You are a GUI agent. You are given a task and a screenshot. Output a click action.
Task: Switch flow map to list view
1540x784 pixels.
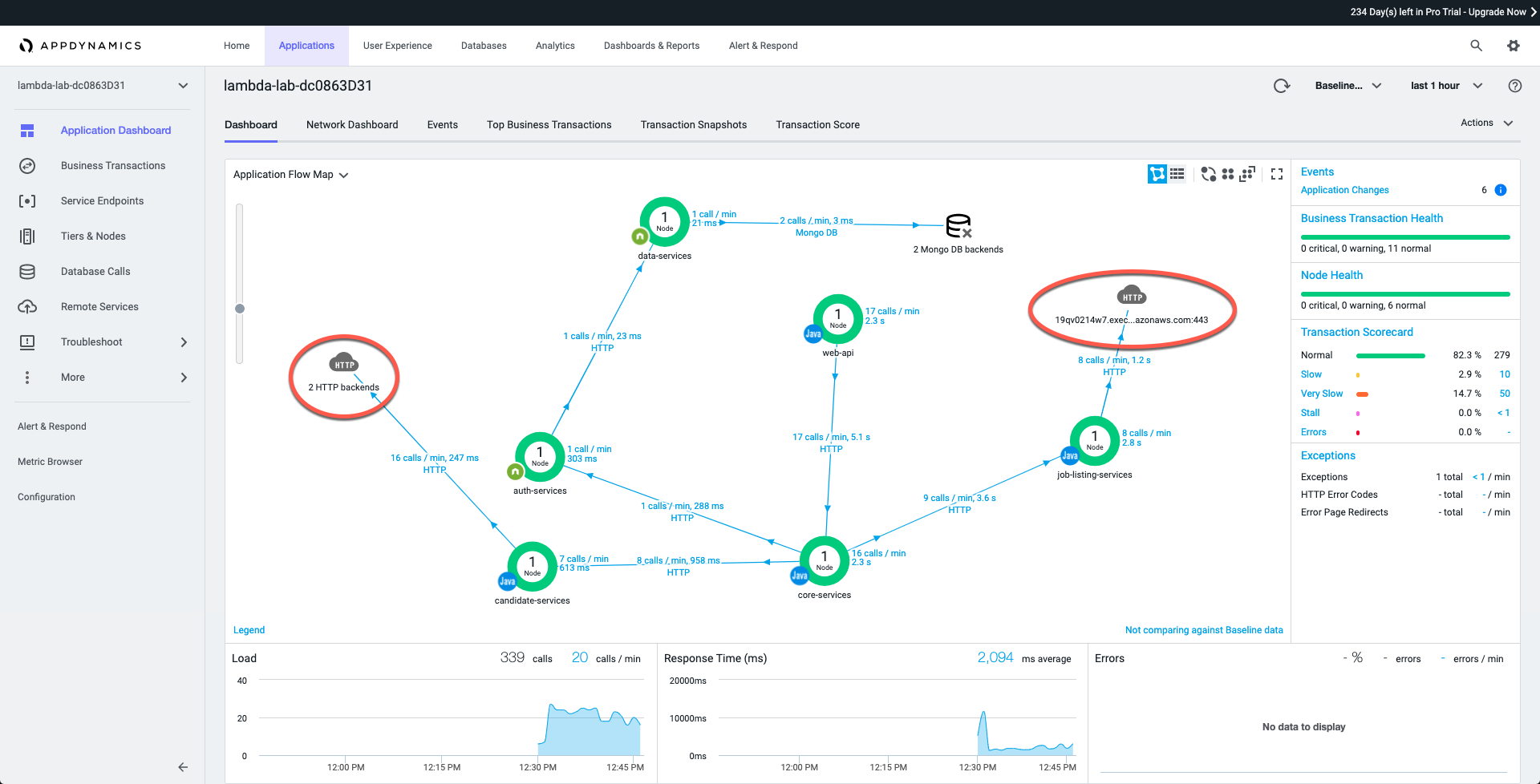point(1177,174)
